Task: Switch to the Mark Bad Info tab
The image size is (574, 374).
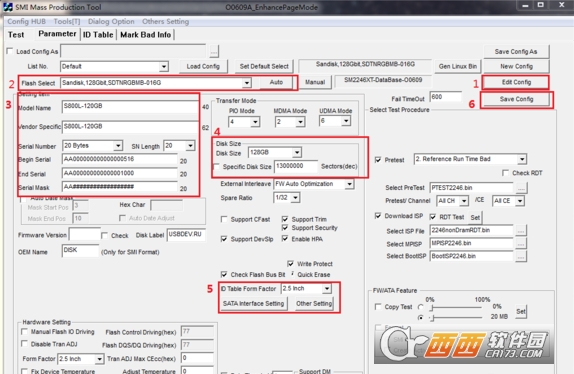Action: (145, 35)
